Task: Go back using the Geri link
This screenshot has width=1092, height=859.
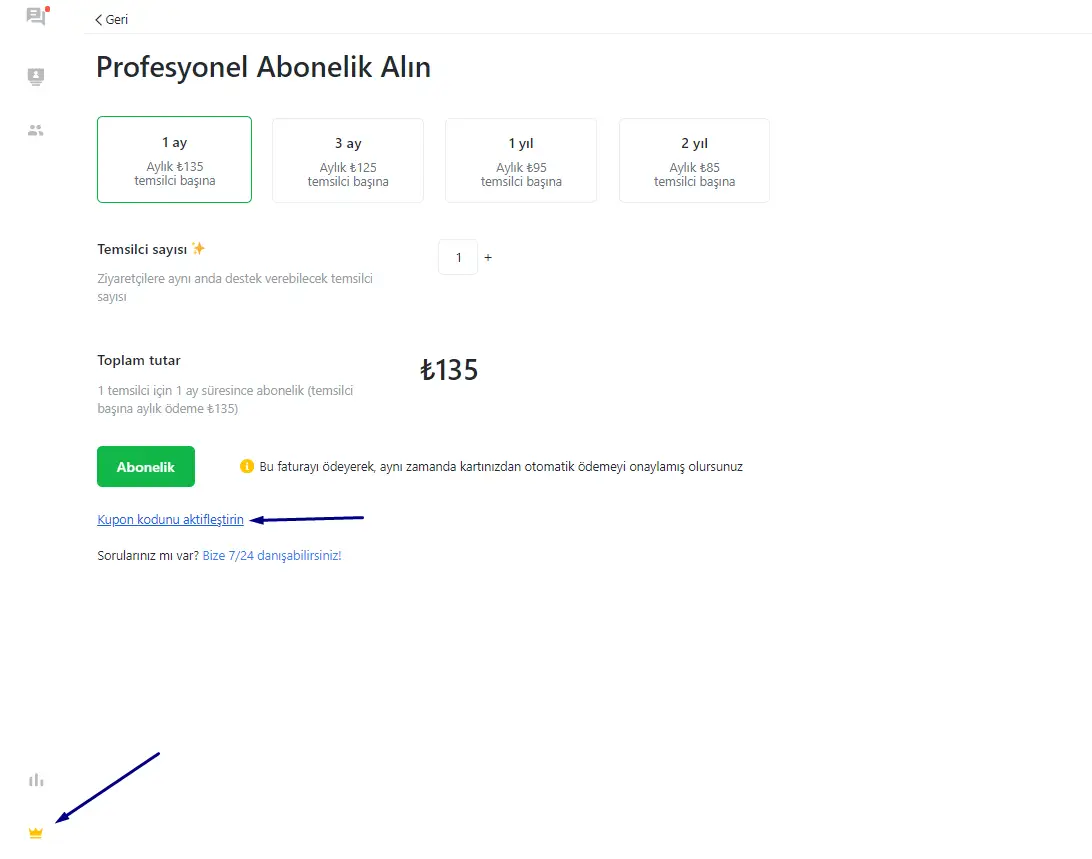Action: (x=111, y=20)
